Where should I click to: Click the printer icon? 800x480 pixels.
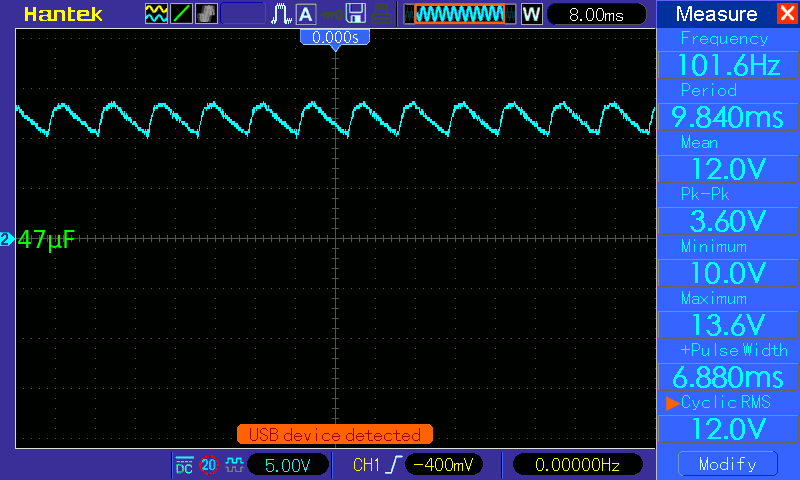click(381, 14)
